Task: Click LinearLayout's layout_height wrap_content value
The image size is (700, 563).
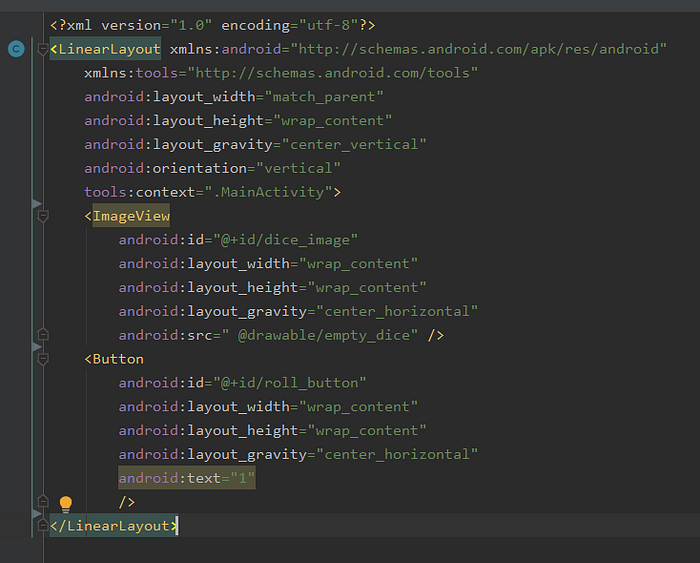Action: [x=333, y=121]
